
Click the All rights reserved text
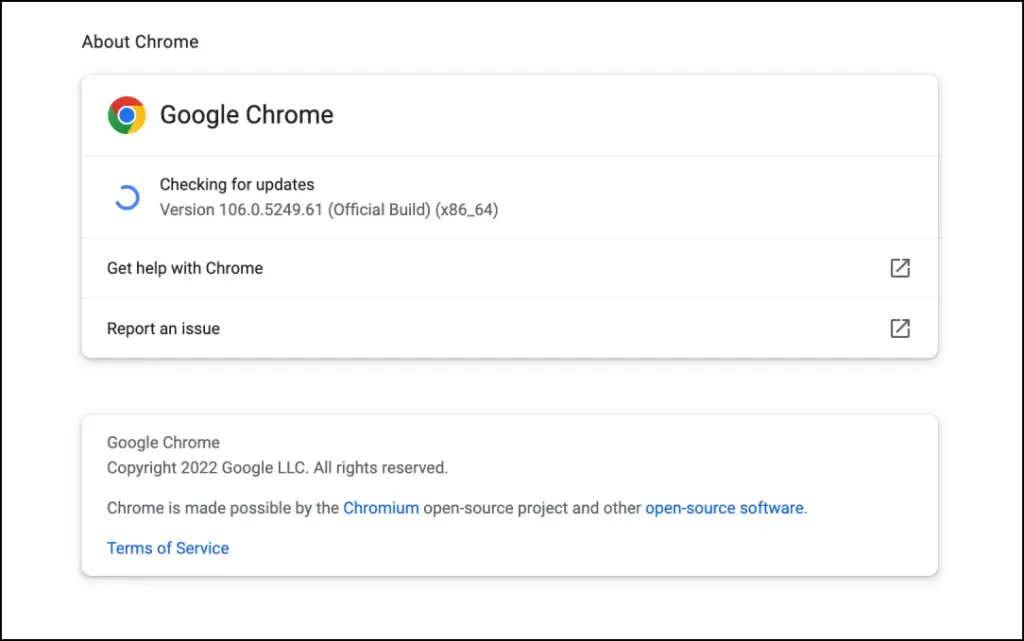380,468
